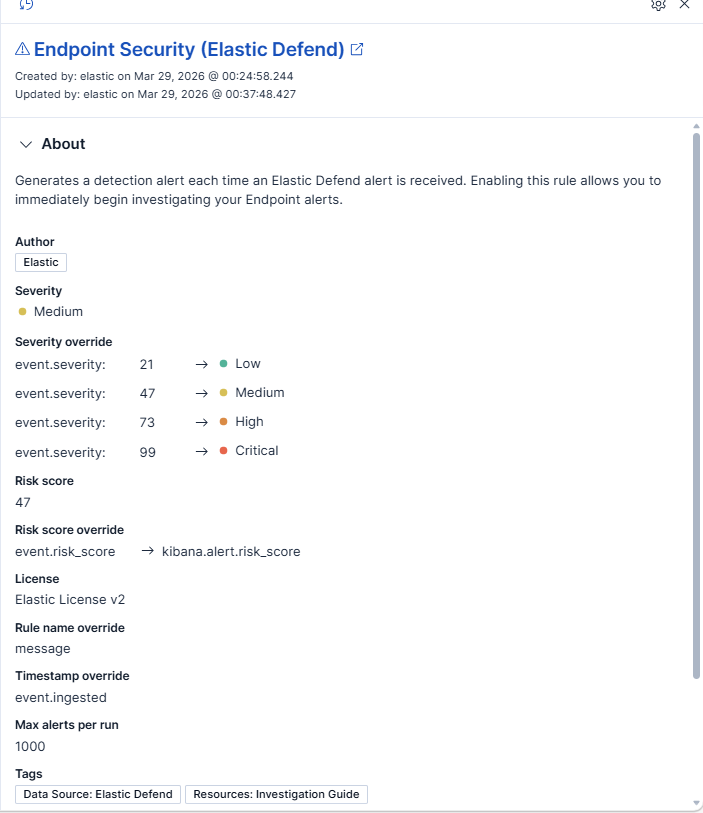Open the Endpoint Security (Elastic Defend) rule link
Screen dimensions: 703x813
point(189,49)
